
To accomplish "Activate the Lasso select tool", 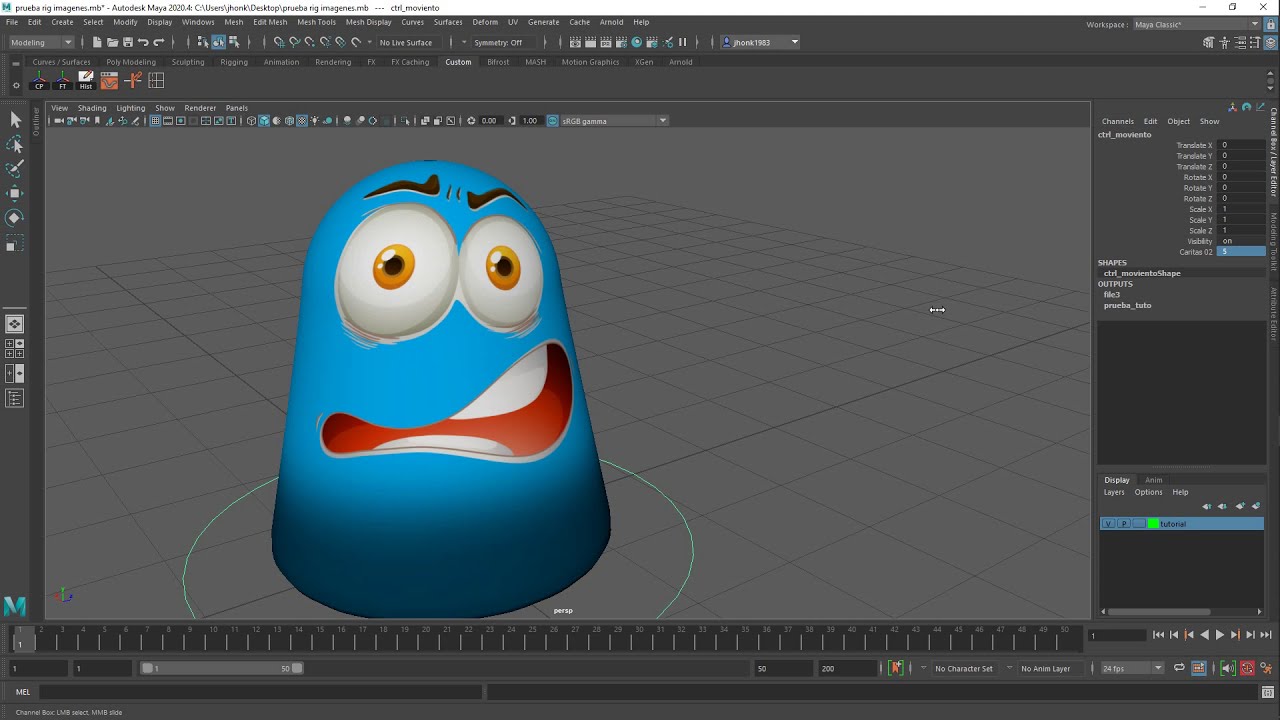I will (x=15, y=145).
